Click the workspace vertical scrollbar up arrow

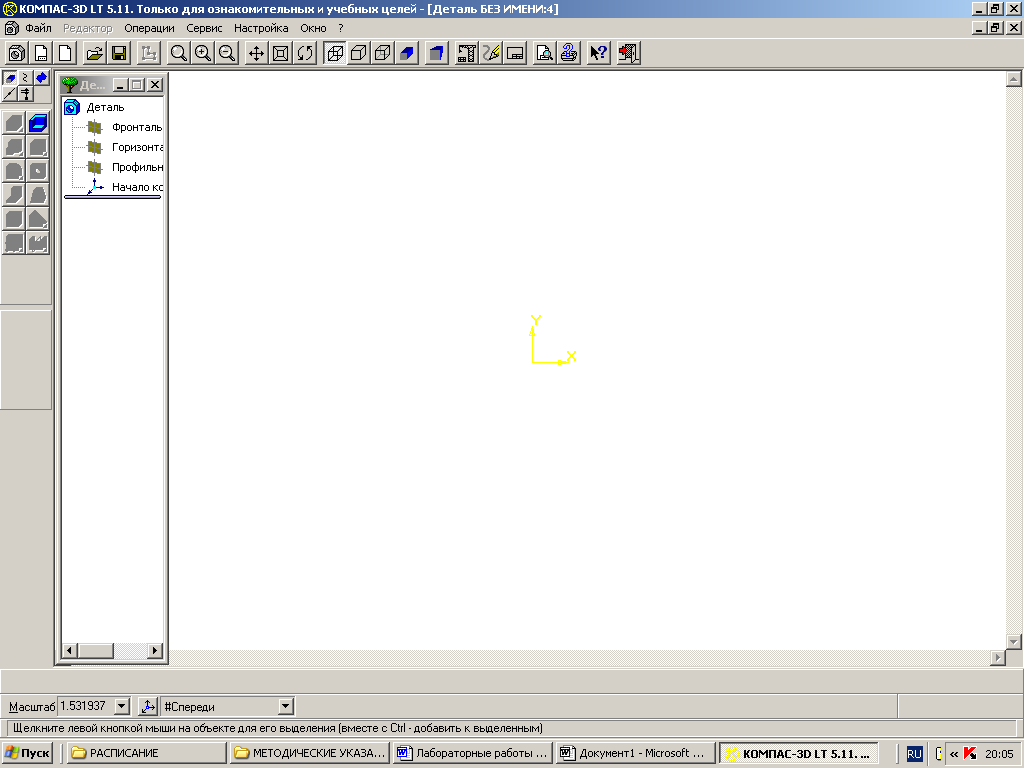click(x=1014, y=79)
